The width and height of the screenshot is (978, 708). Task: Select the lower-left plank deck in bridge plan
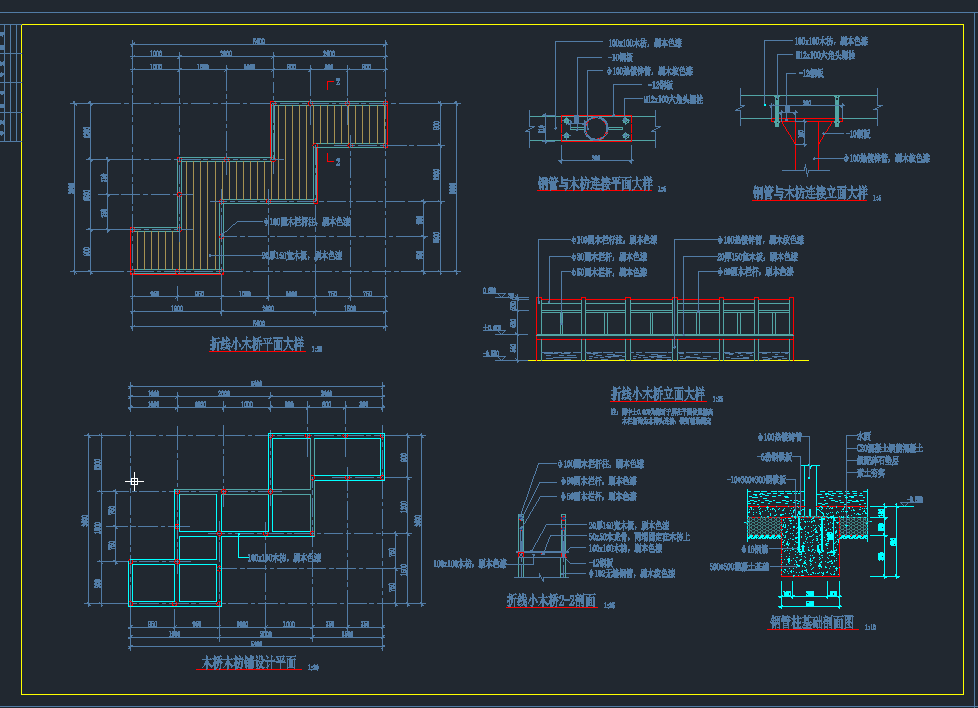click(x=176, y=250)
